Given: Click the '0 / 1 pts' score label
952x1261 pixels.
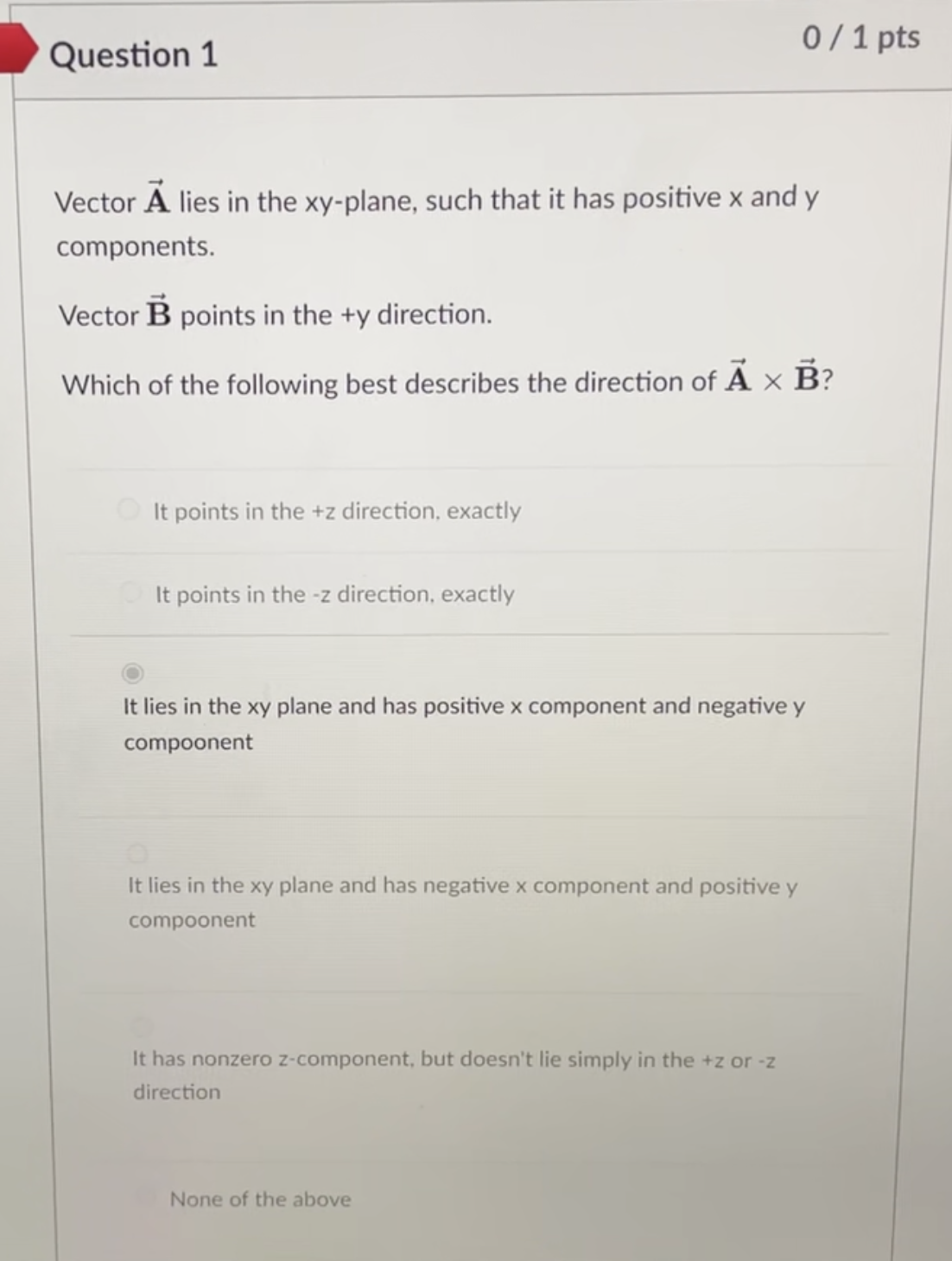Looking at the screenshot, I should pyautogui.click(x=861, y=38).
